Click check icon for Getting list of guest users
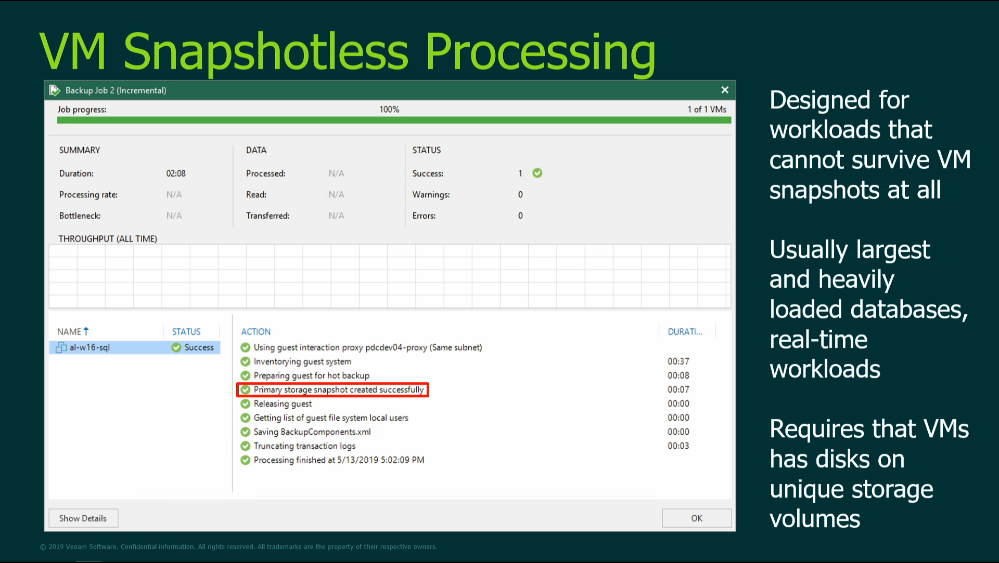 [x=245, y=418]
